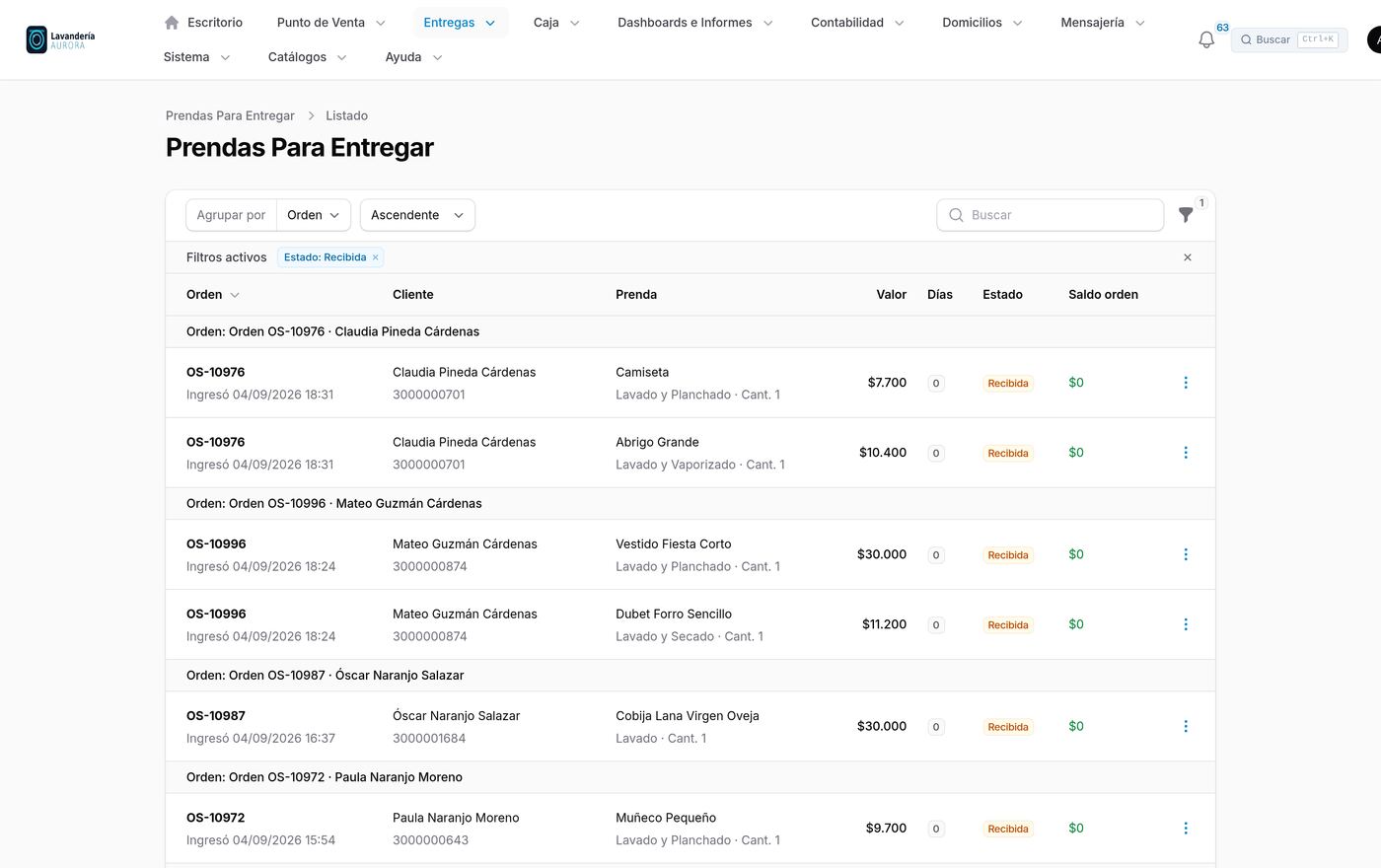The image size is (1381, 868).
Task: Open actions menu for Dubet Forro Sencillo row
Action: (1186, 624)
